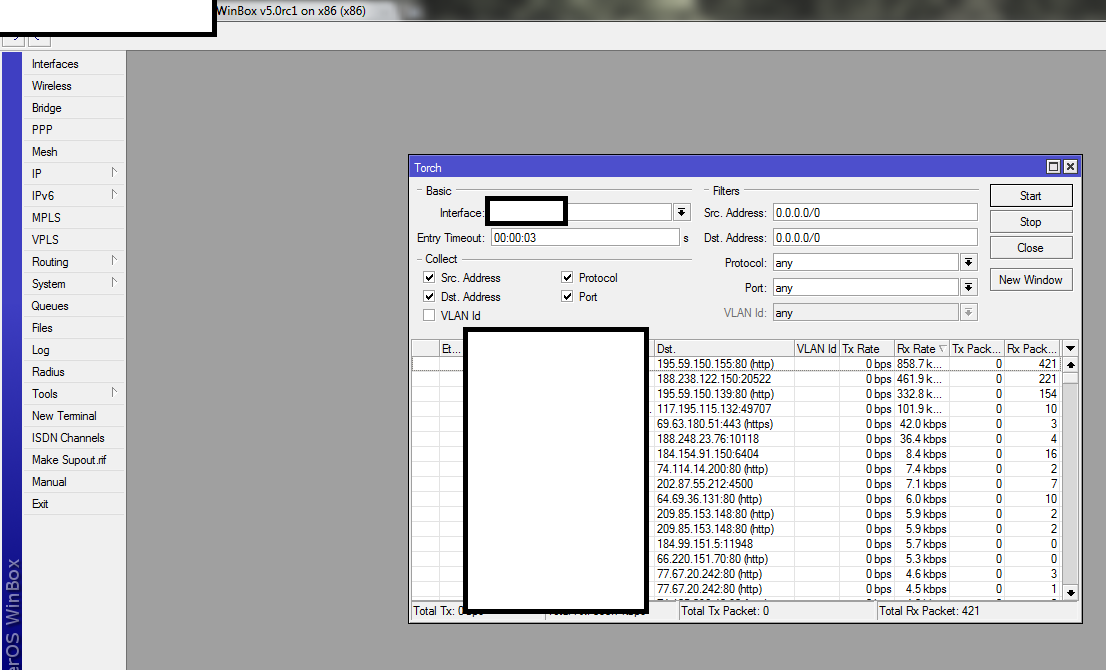The image size is (1106, 670).
Task: Toggle Port collect checkbox
Action: pyautogui.click(x=567, y=296)
